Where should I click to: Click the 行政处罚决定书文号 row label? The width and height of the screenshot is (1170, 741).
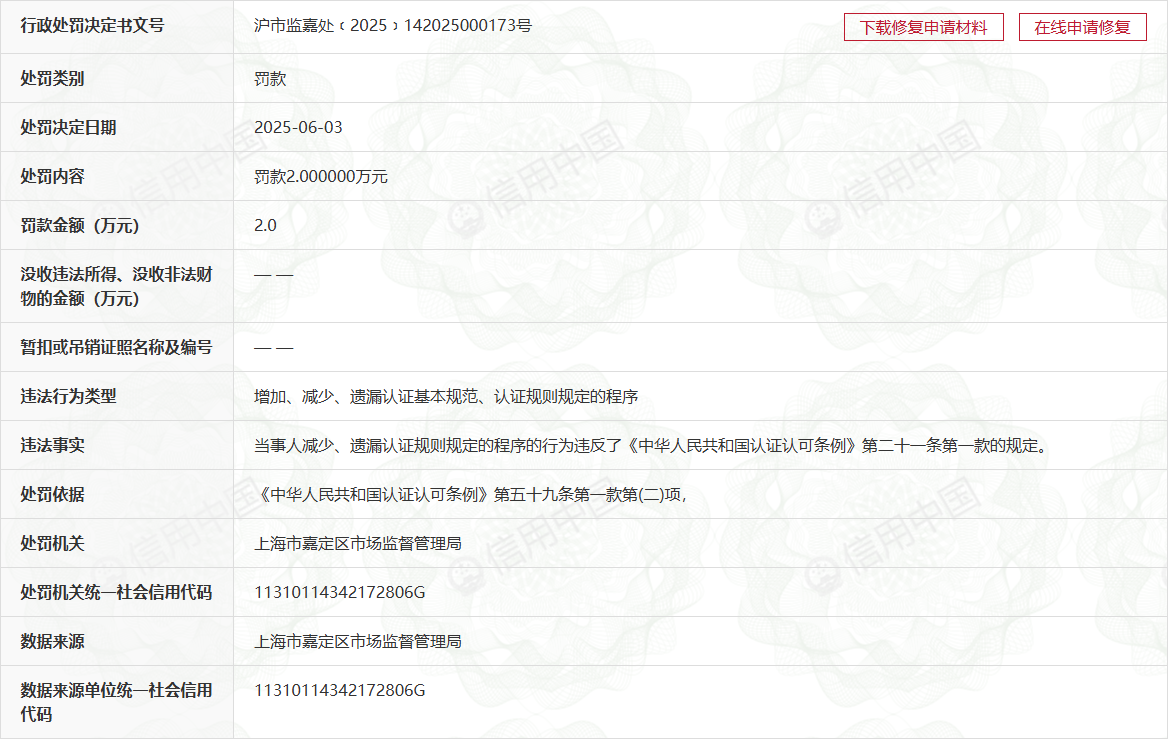pos(92,26)
